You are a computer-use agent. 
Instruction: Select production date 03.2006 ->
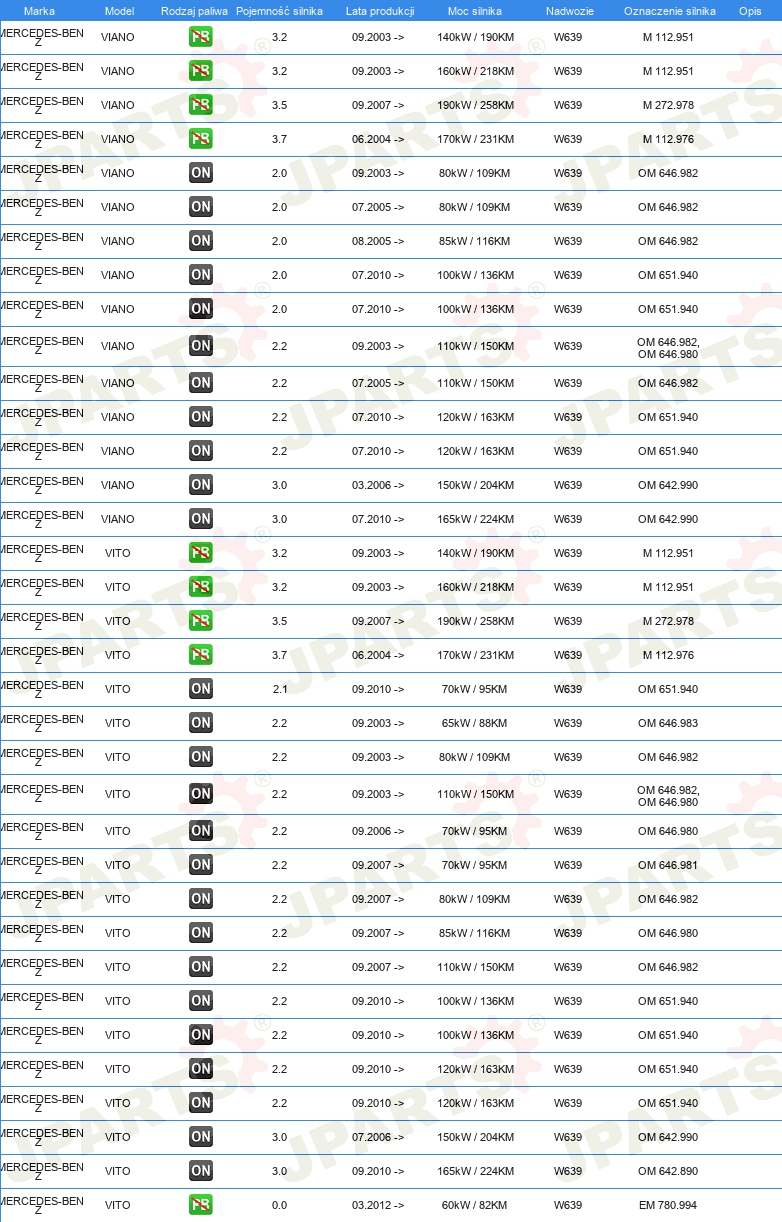point(378,485)
